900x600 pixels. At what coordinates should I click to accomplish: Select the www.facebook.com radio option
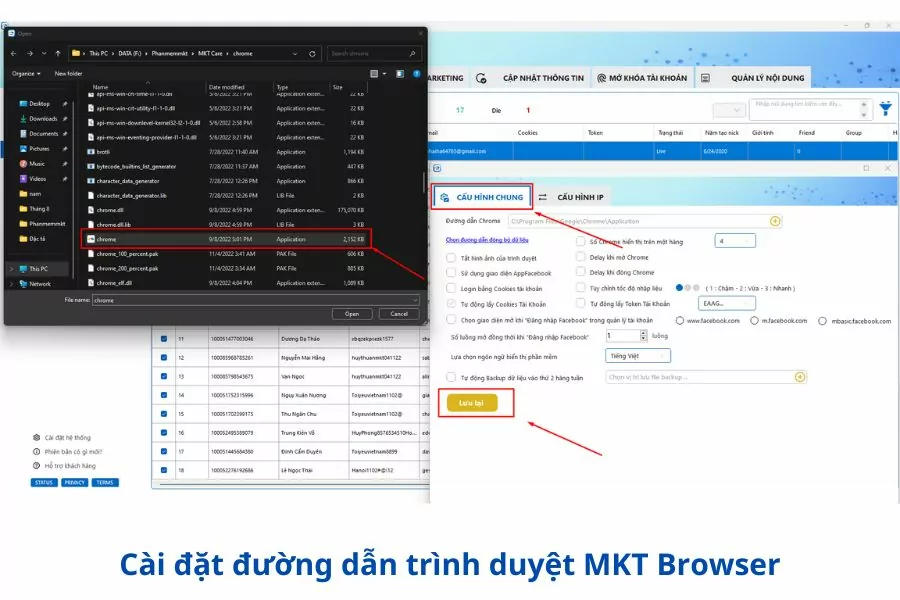680,321
